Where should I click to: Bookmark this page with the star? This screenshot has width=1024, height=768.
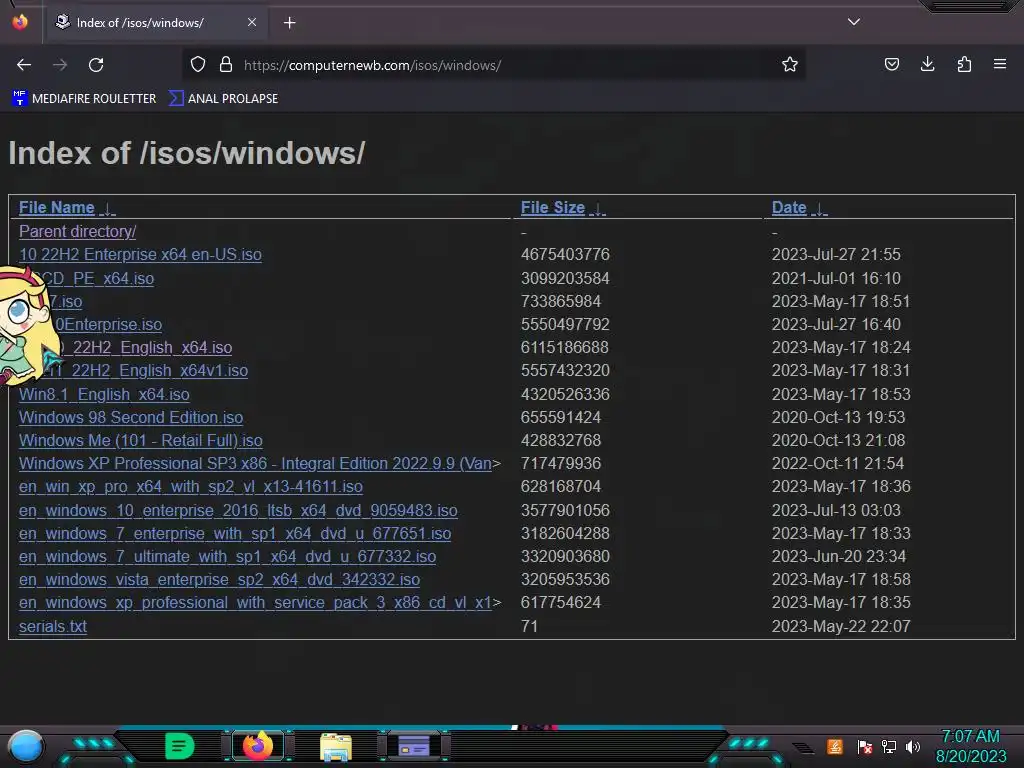(x=790, y=65)
